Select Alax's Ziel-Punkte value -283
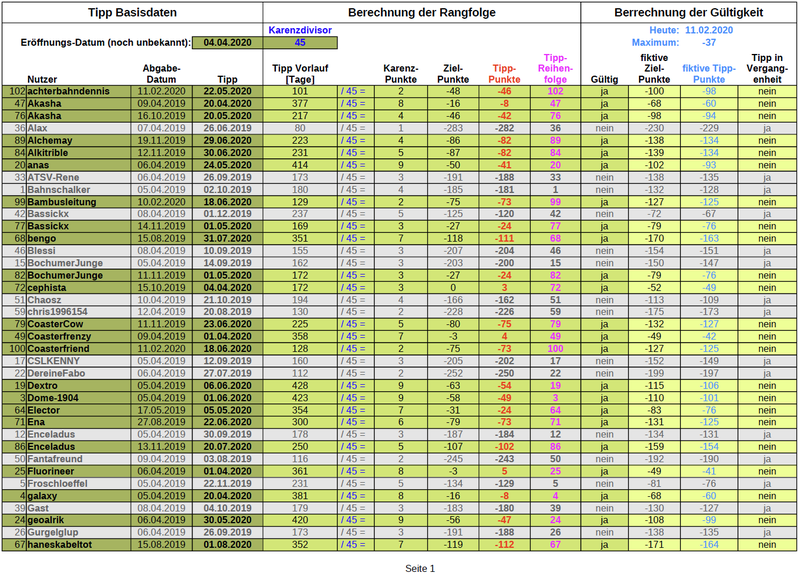 point(453,128)
